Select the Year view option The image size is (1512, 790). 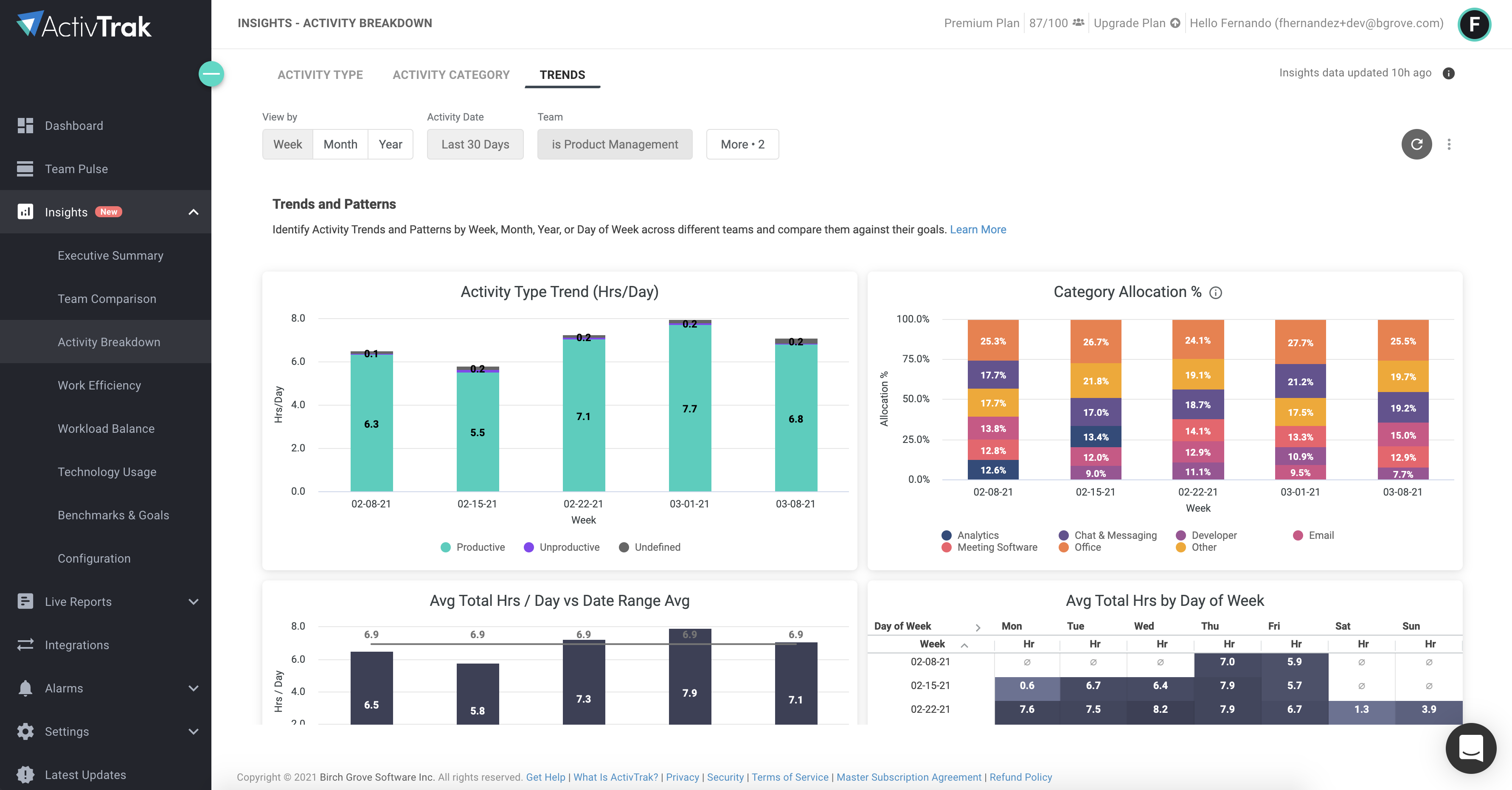pos(391,144)
